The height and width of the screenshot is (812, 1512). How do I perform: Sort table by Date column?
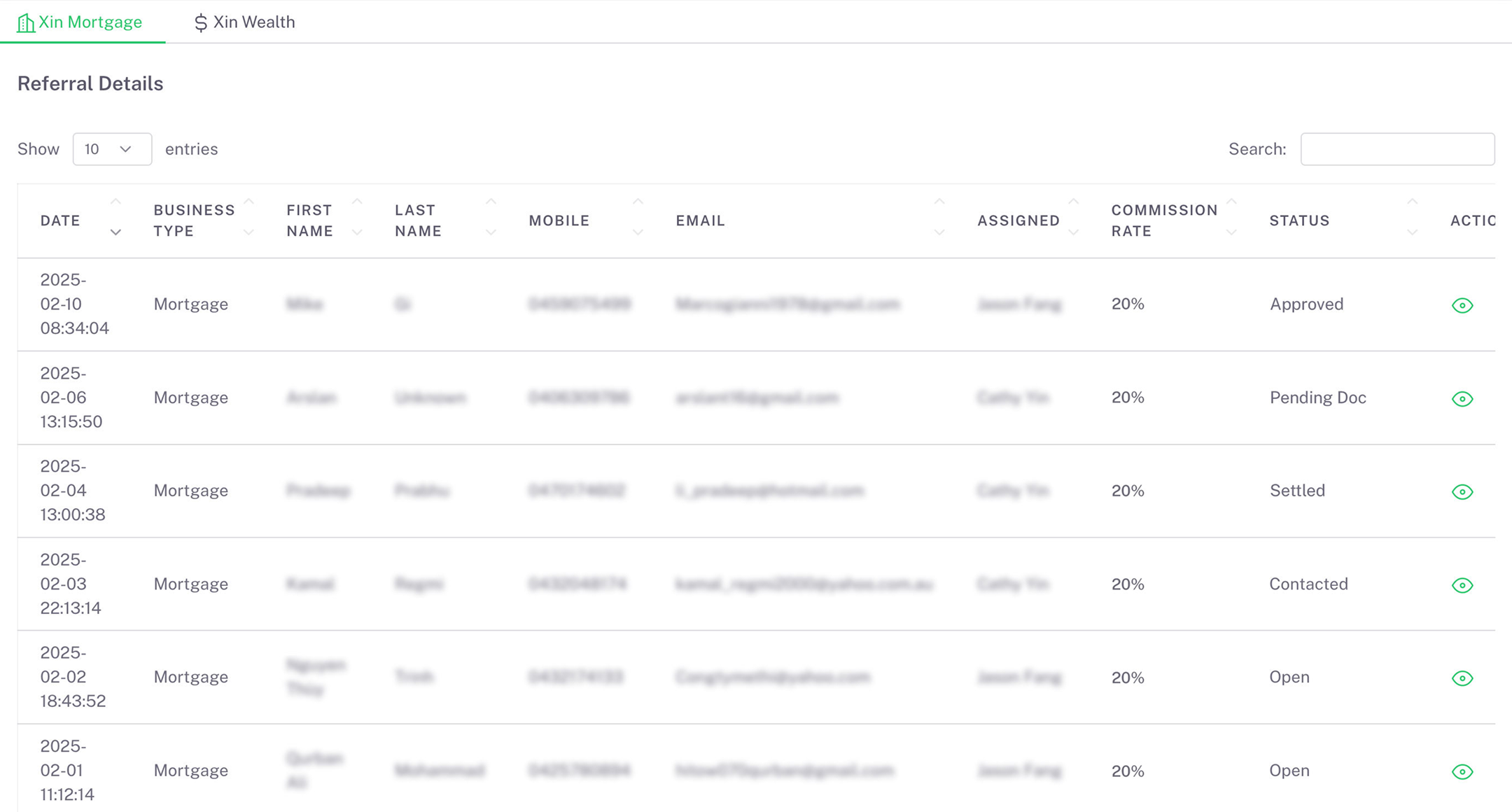coord(61,220)
